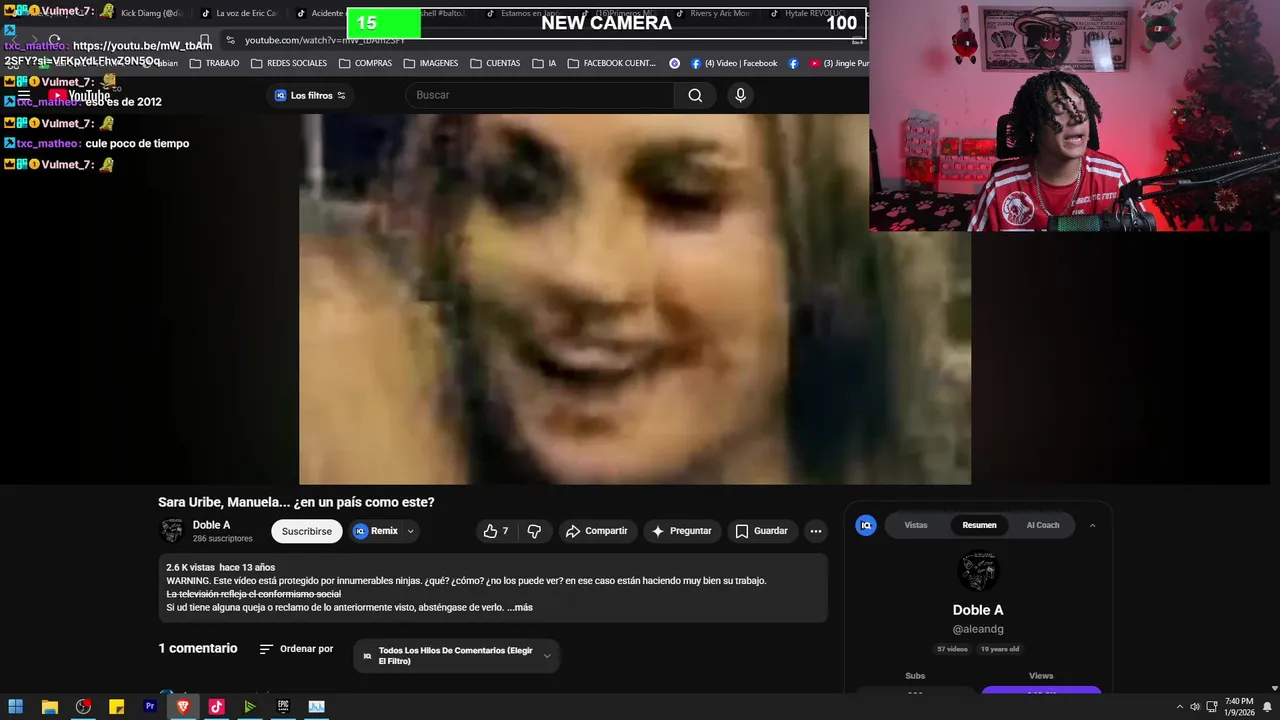The image size is (1280, 720).
Task: Click the magnifier search button
Action: (x=695, y=95)
